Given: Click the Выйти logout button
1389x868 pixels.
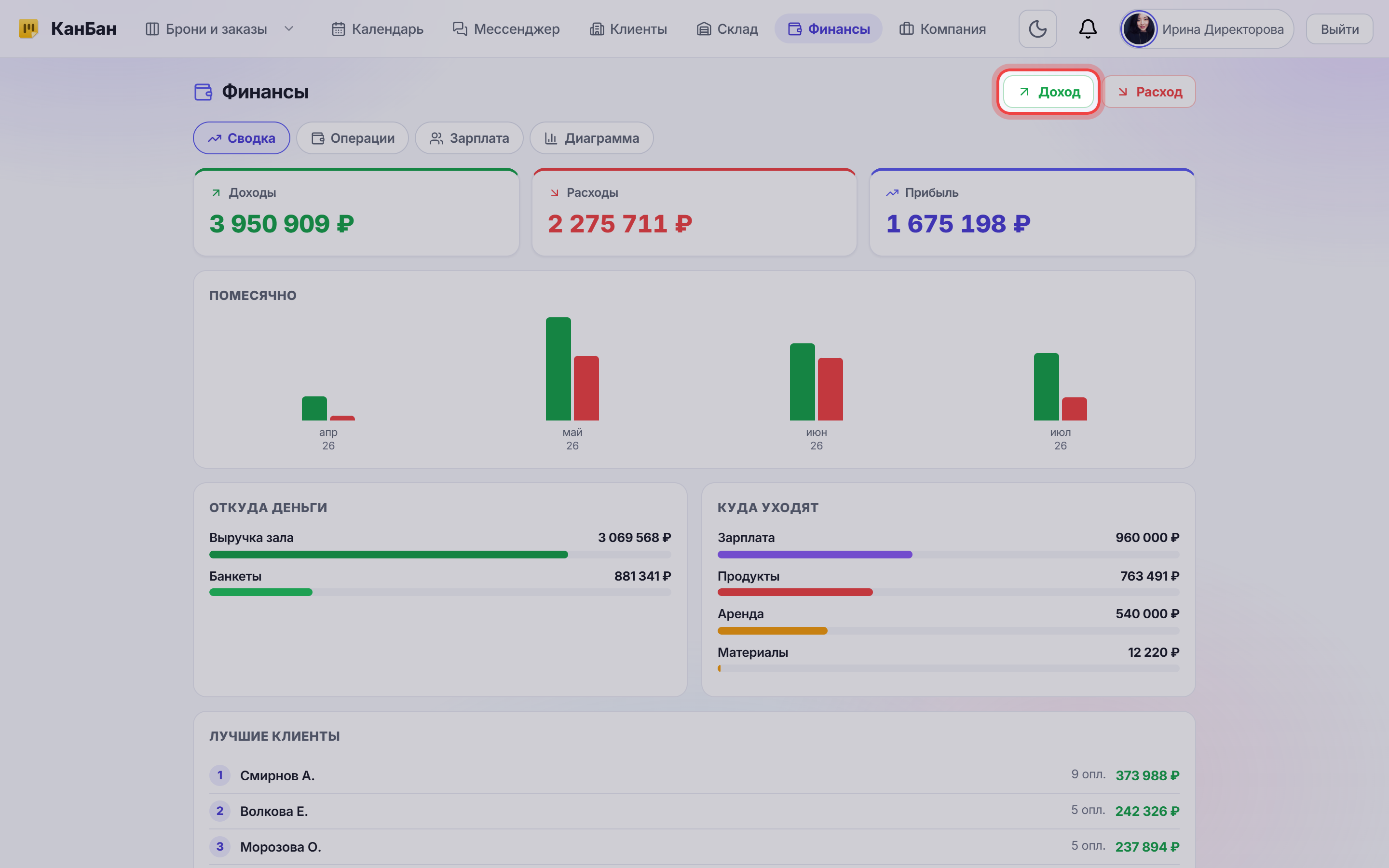Looking at the screenshot, I should [x=1339, y=29].
